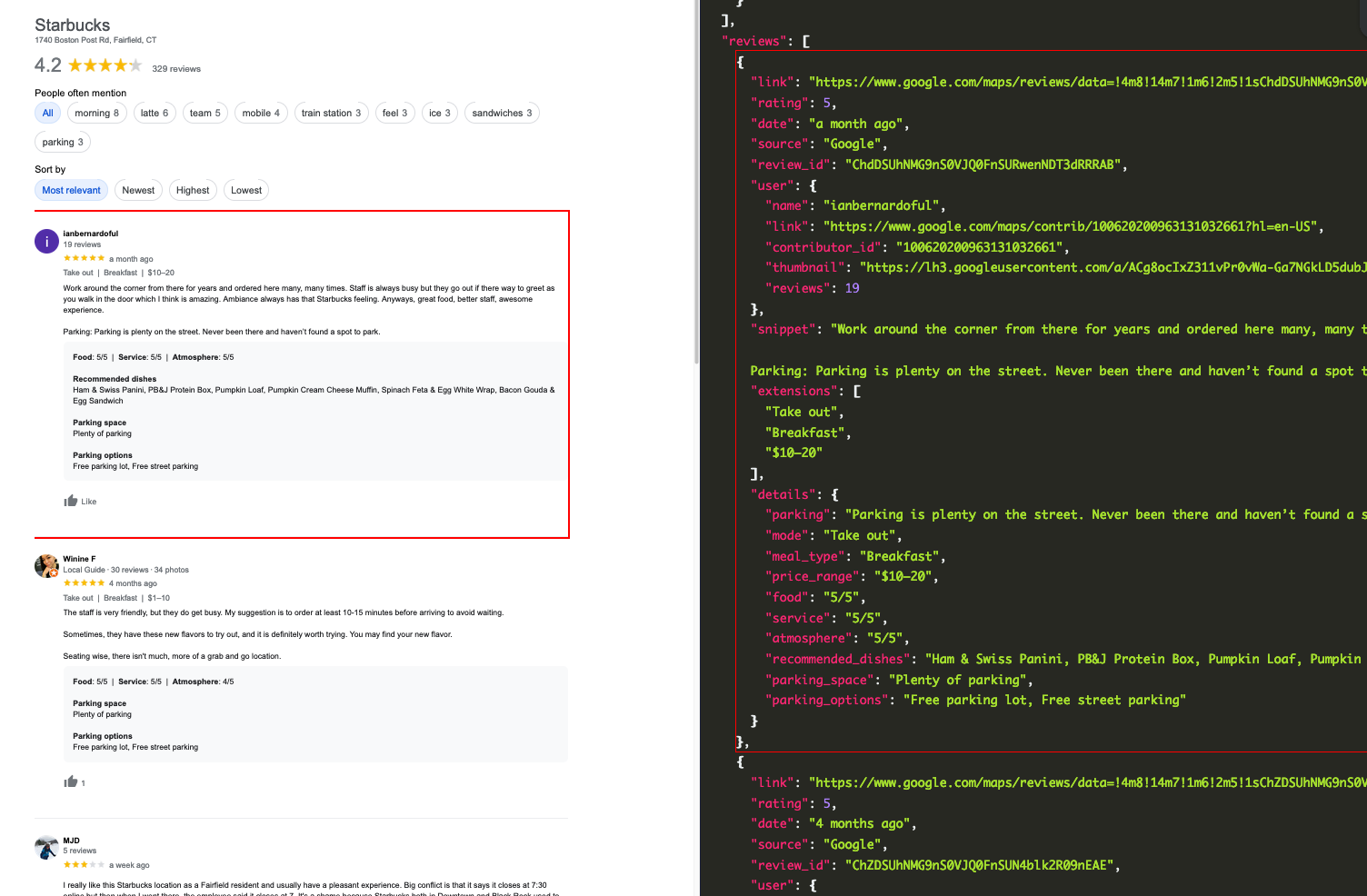Screen dimensions: 1367x896
Task: Click the Google Maps contrib link in the JSON
Action: click(x=1071, y=226)
